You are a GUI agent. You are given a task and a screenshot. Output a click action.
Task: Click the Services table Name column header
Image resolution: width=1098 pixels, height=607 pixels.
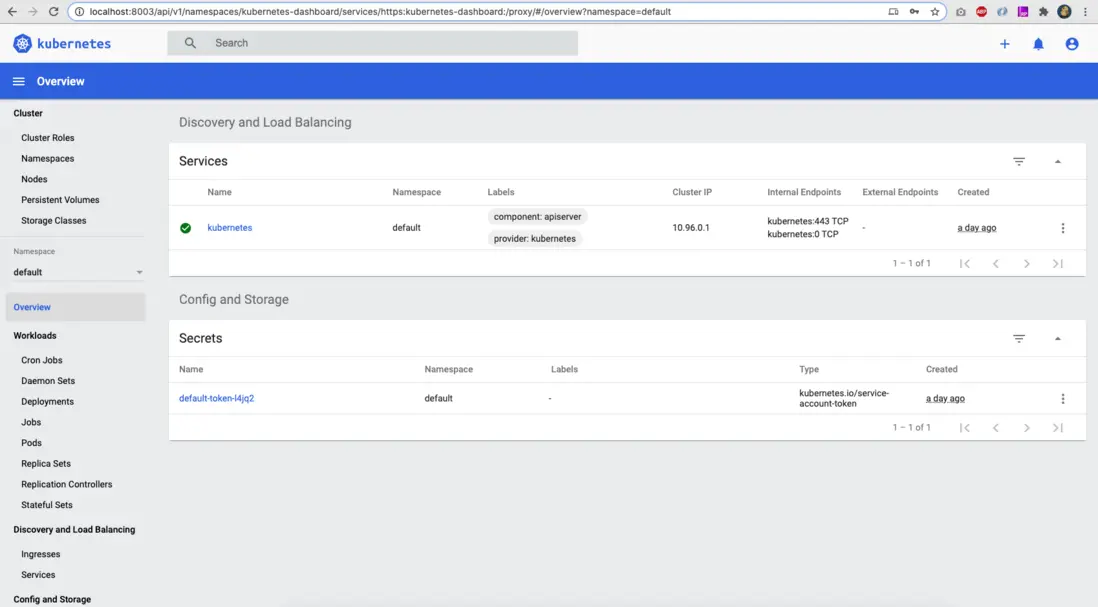(x=219, y=193)
